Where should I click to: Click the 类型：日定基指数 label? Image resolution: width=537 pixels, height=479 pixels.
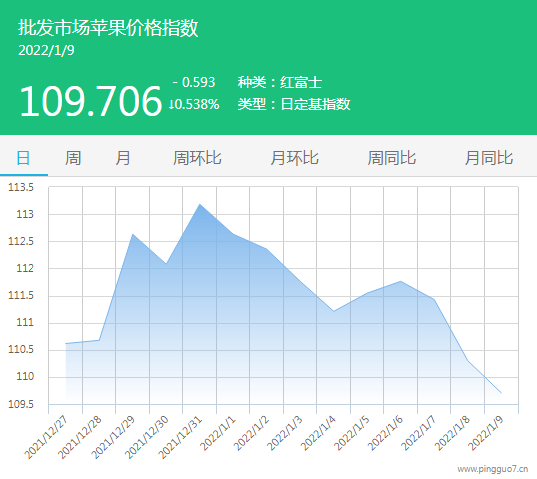click(x=294, y=104)
